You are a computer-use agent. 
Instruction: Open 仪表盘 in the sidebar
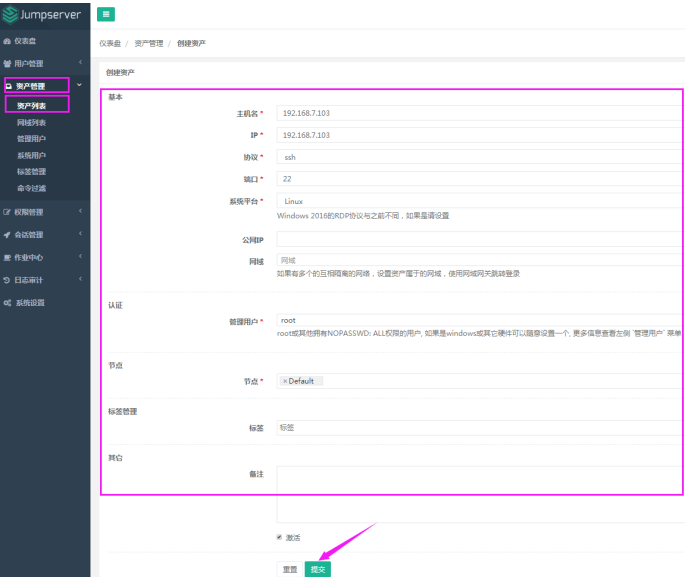point(25,41)
